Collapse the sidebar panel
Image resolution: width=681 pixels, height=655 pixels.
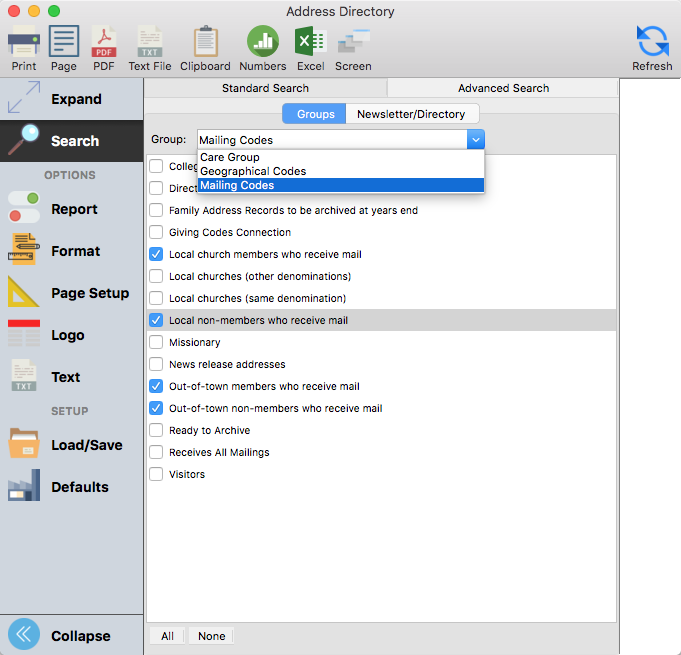click(72, 636)
